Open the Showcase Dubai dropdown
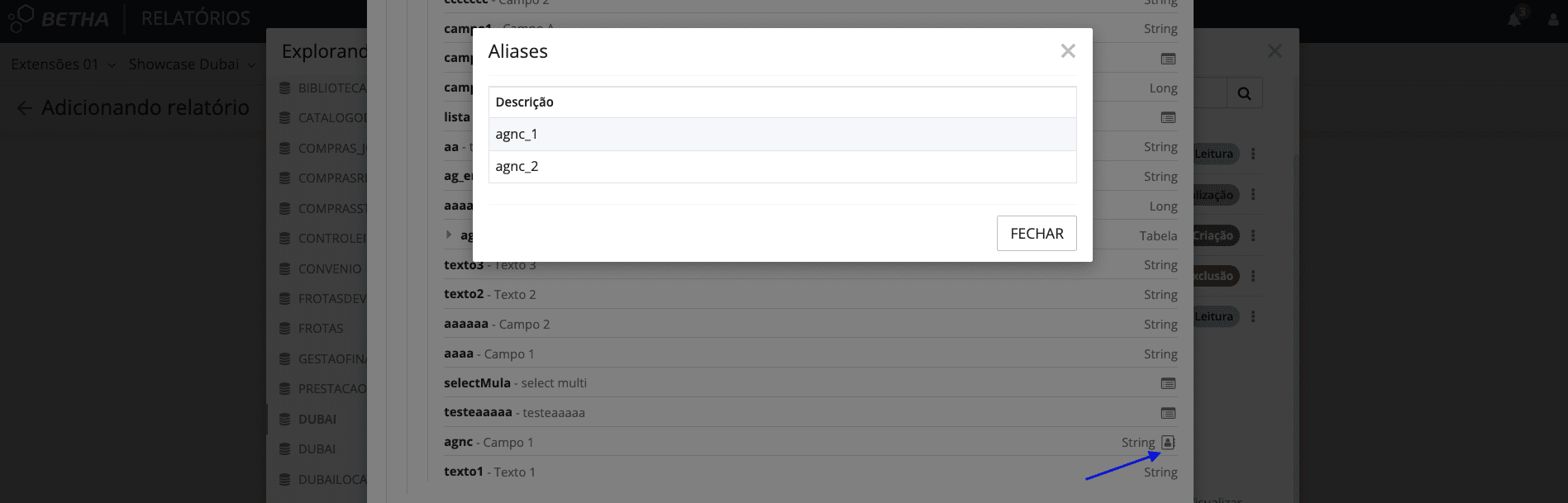Image resolution: width=1568 pixels, height=503 pixels. tap(192, 64)
